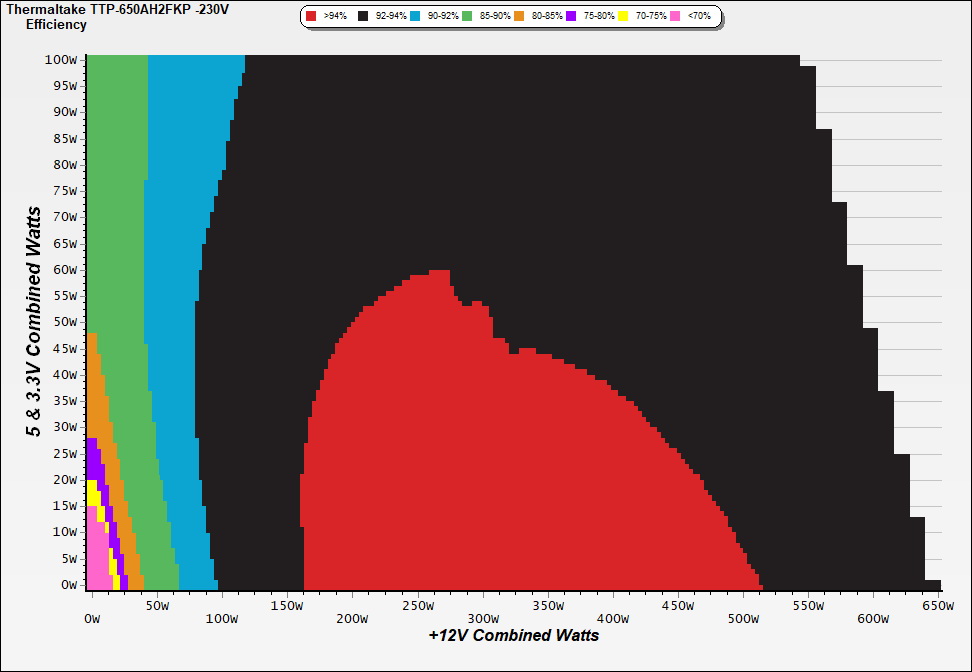The width and height of the screenshot is (972, 672).
Task: Select the blue 90-92% legend swatch
Action: [416, 17]
